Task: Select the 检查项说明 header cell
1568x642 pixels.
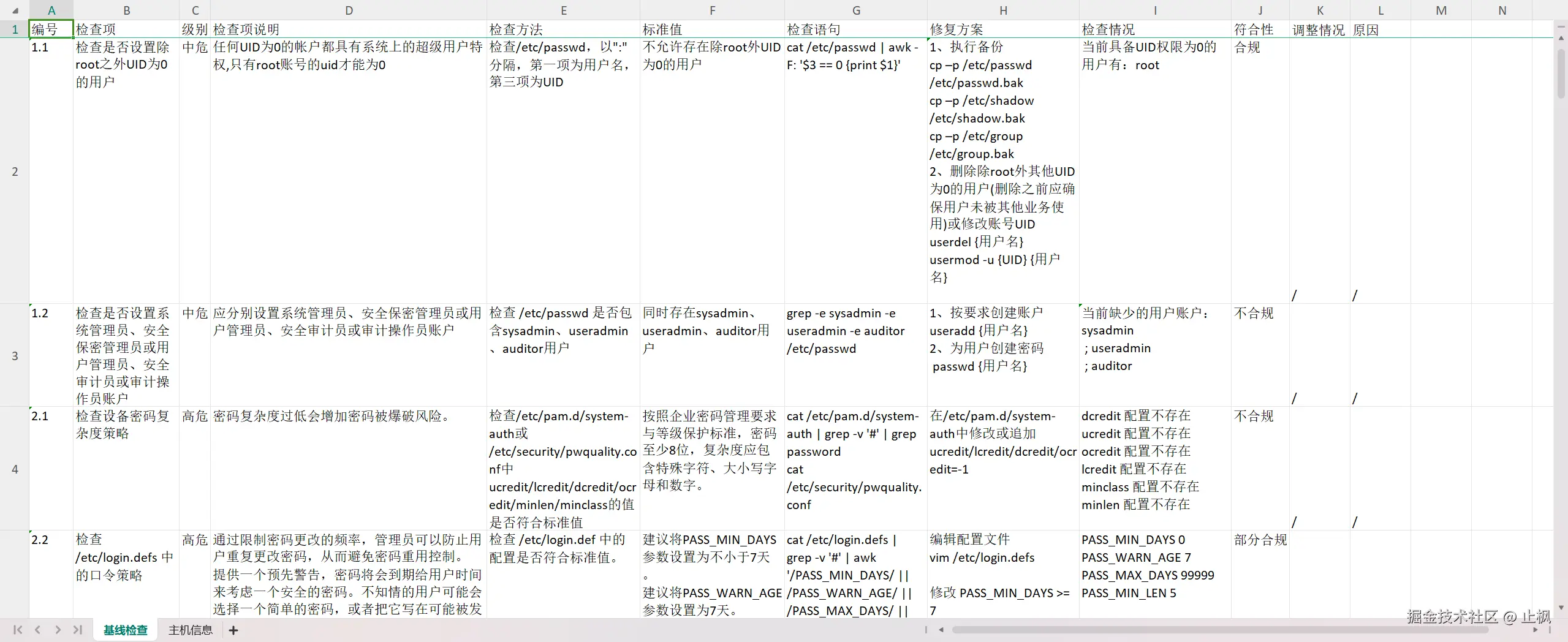Action: 349,29
